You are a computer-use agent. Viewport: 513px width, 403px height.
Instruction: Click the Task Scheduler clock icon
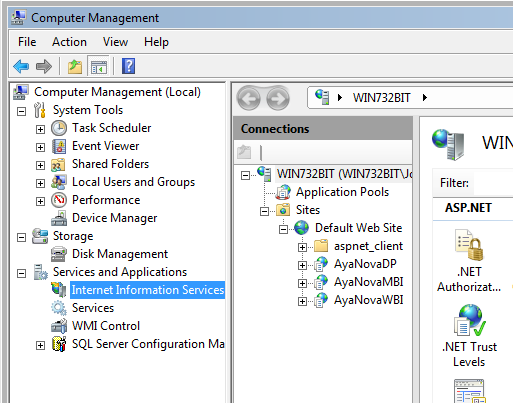[x=59, y=128]
